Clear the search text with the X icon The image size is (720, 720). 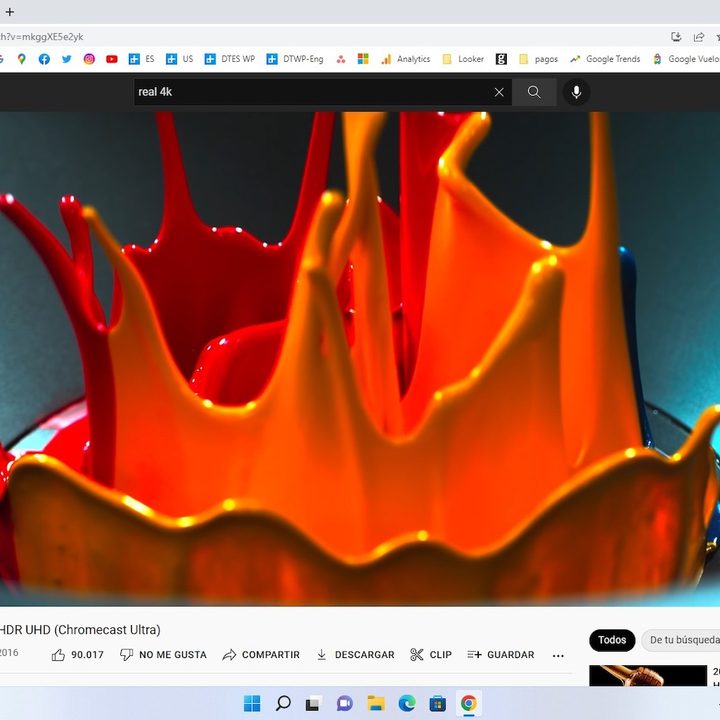(499, 92)
